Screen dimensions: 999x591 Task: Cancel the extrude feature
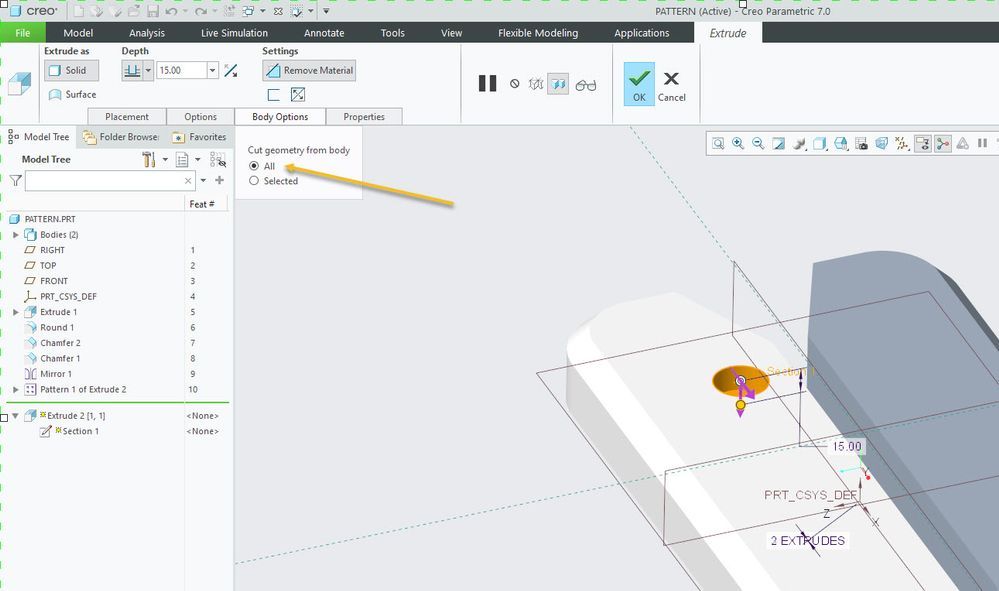(671, 84)
